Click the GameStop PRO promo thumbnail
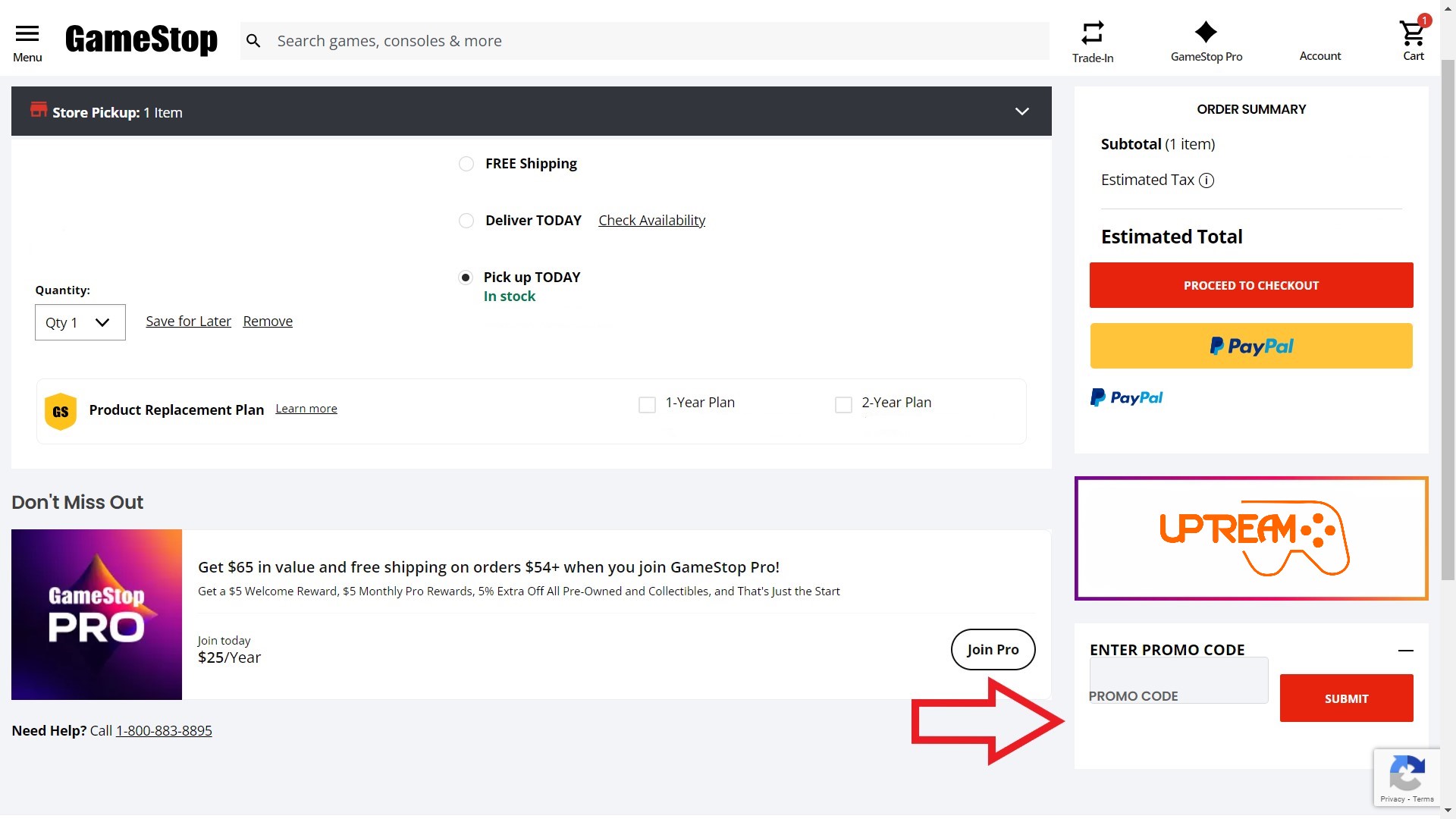Image resolution: width=1456 pixels, height=819 pixels. pyautogui.click(x=96, y=614)
